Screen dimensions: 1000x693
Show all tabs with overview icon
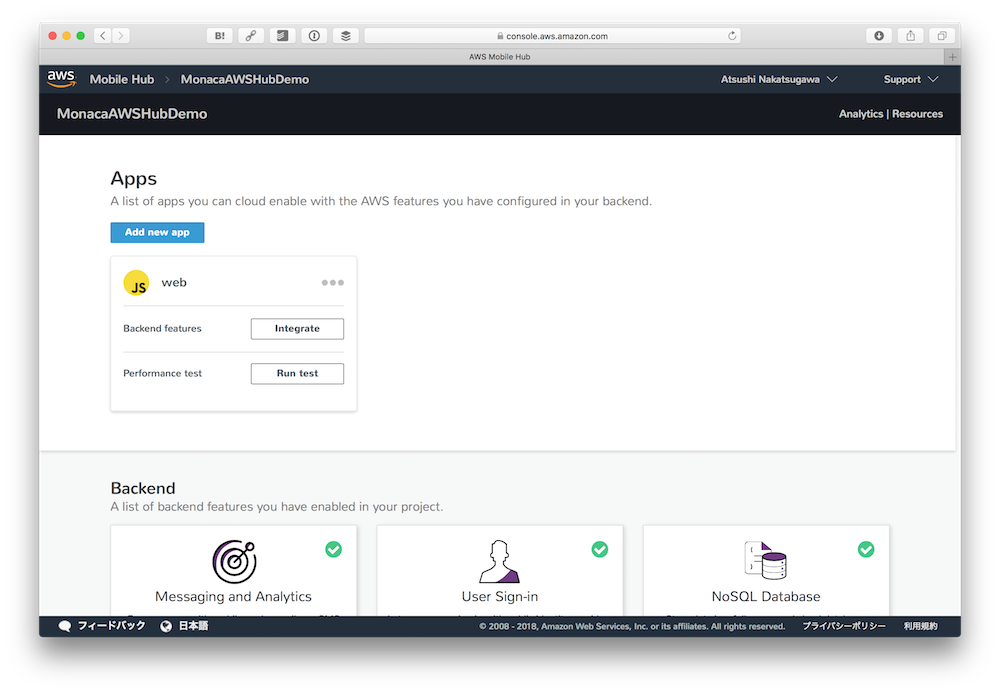tap(941, 36)
